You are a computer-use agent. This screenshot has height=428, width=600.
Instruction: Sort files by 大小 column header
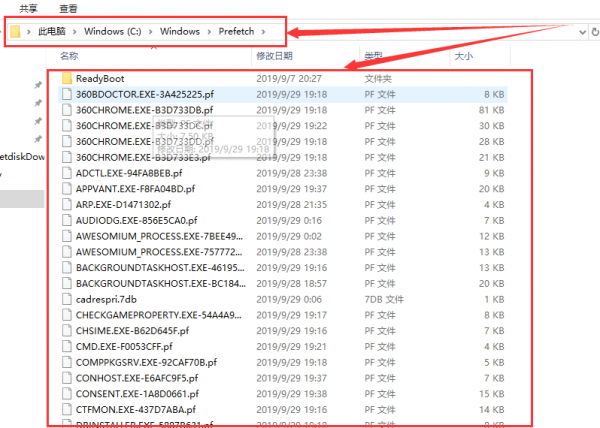point(464,56)
